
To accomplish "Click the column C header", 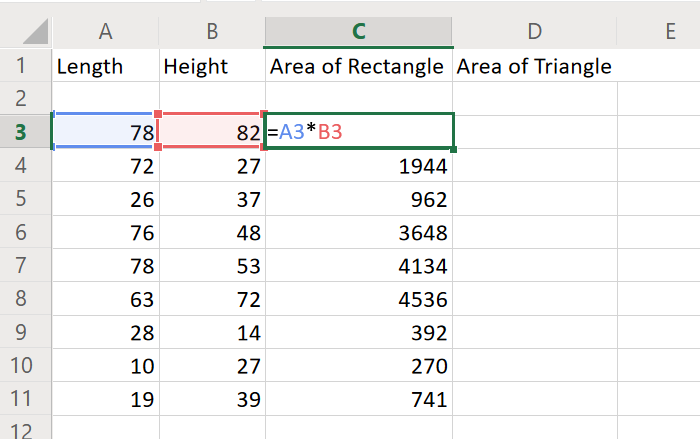I will (358, 32).
